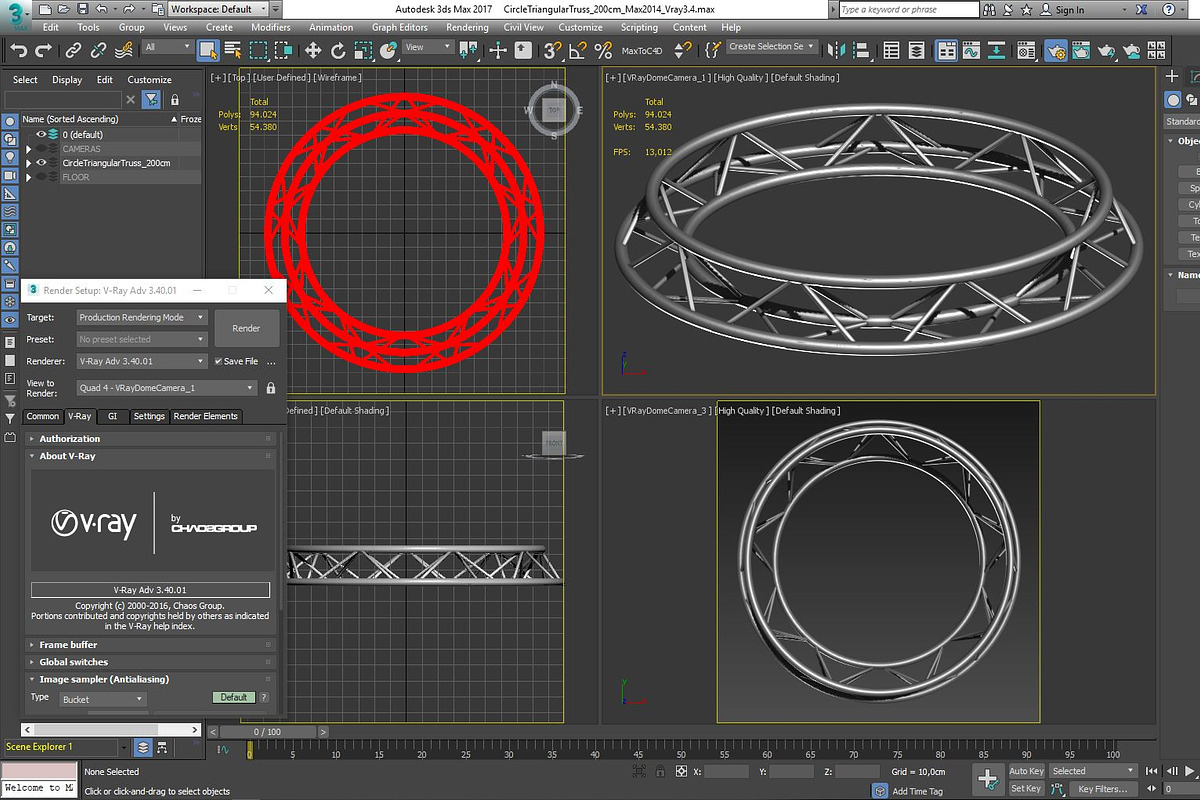Toggle visibility of FLOOR layer

click(42, 176)
